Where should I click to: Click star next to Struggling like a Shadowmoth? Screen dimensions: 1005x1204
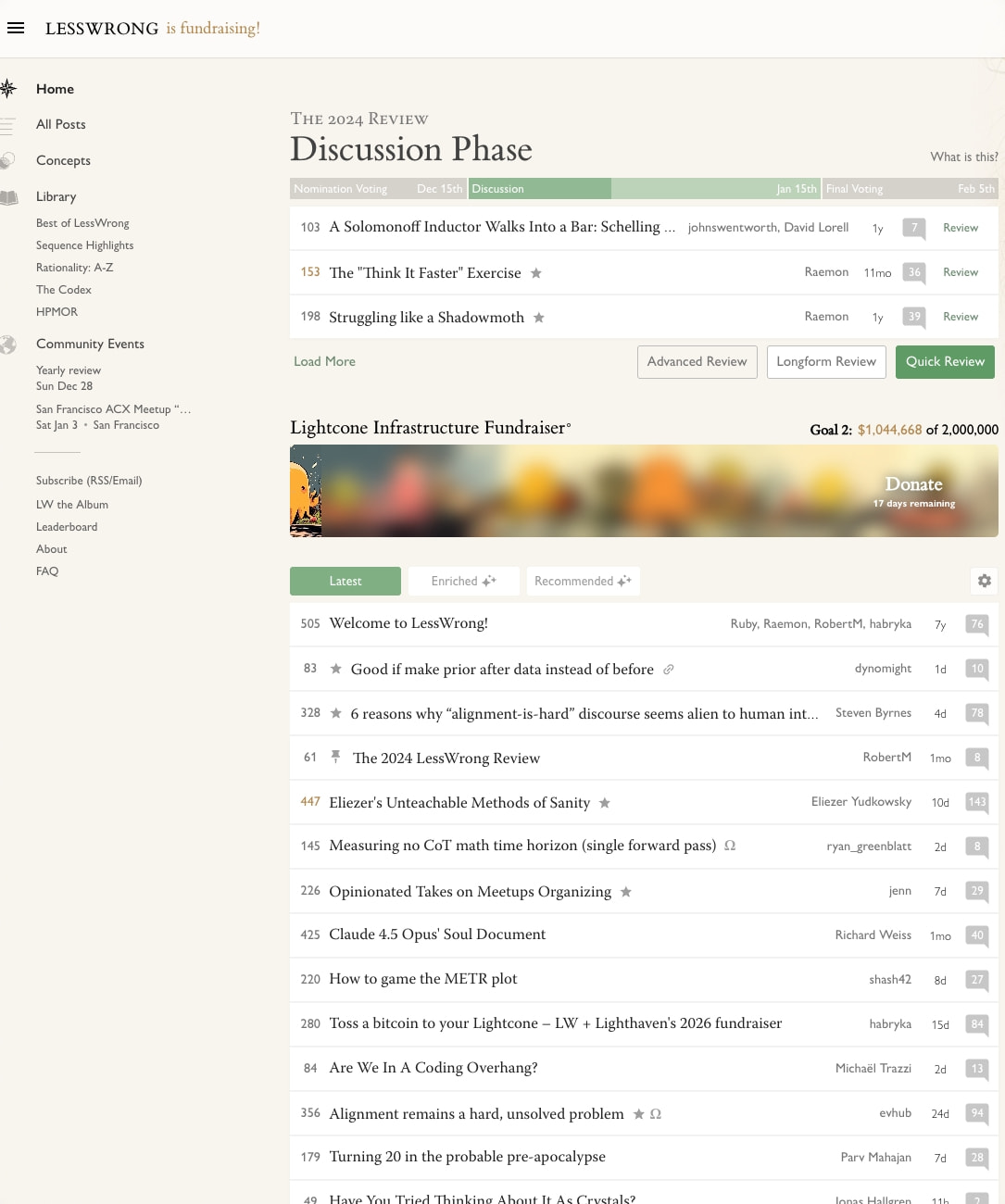tap(539, 318)
